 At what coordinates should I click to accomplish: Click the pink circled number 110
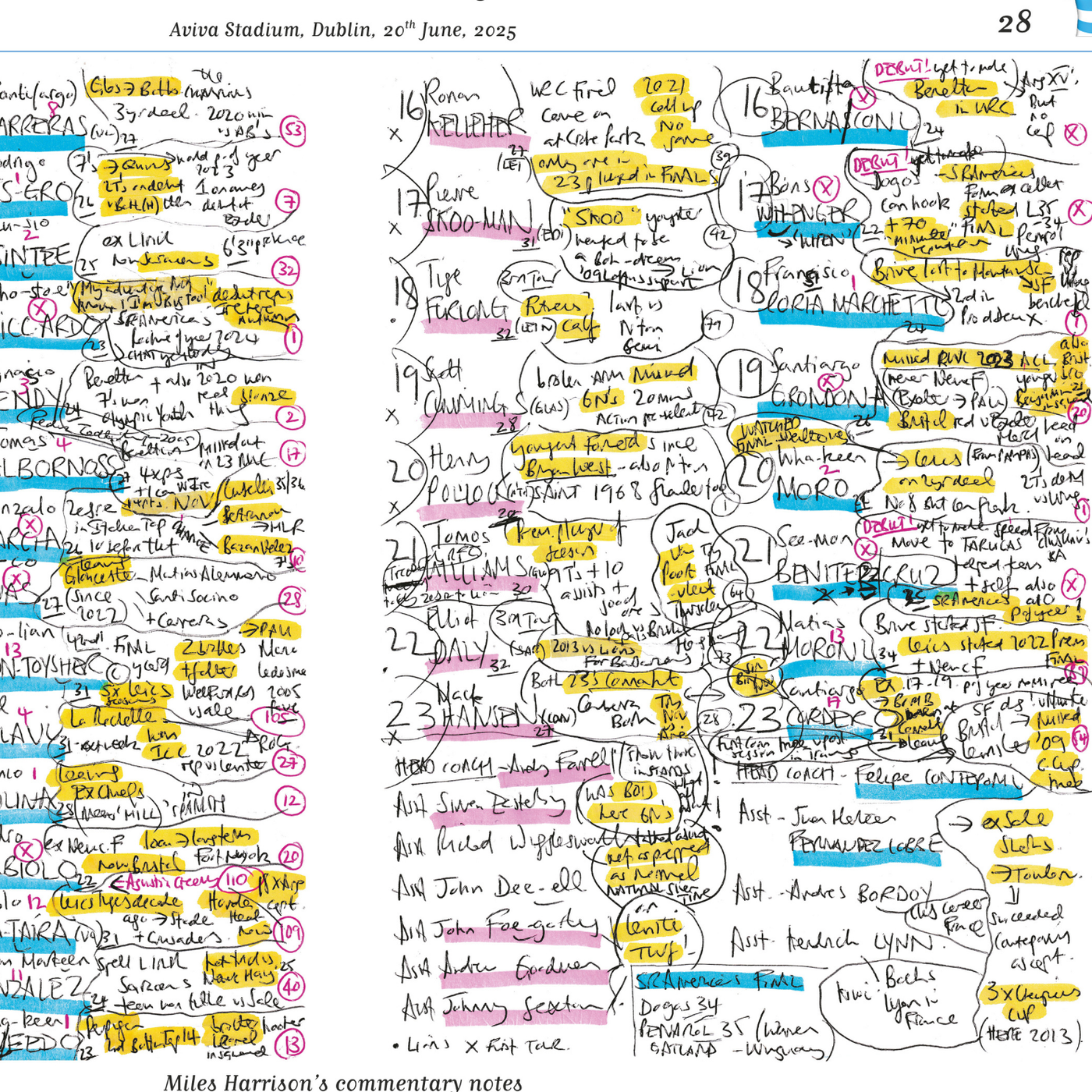236,881
